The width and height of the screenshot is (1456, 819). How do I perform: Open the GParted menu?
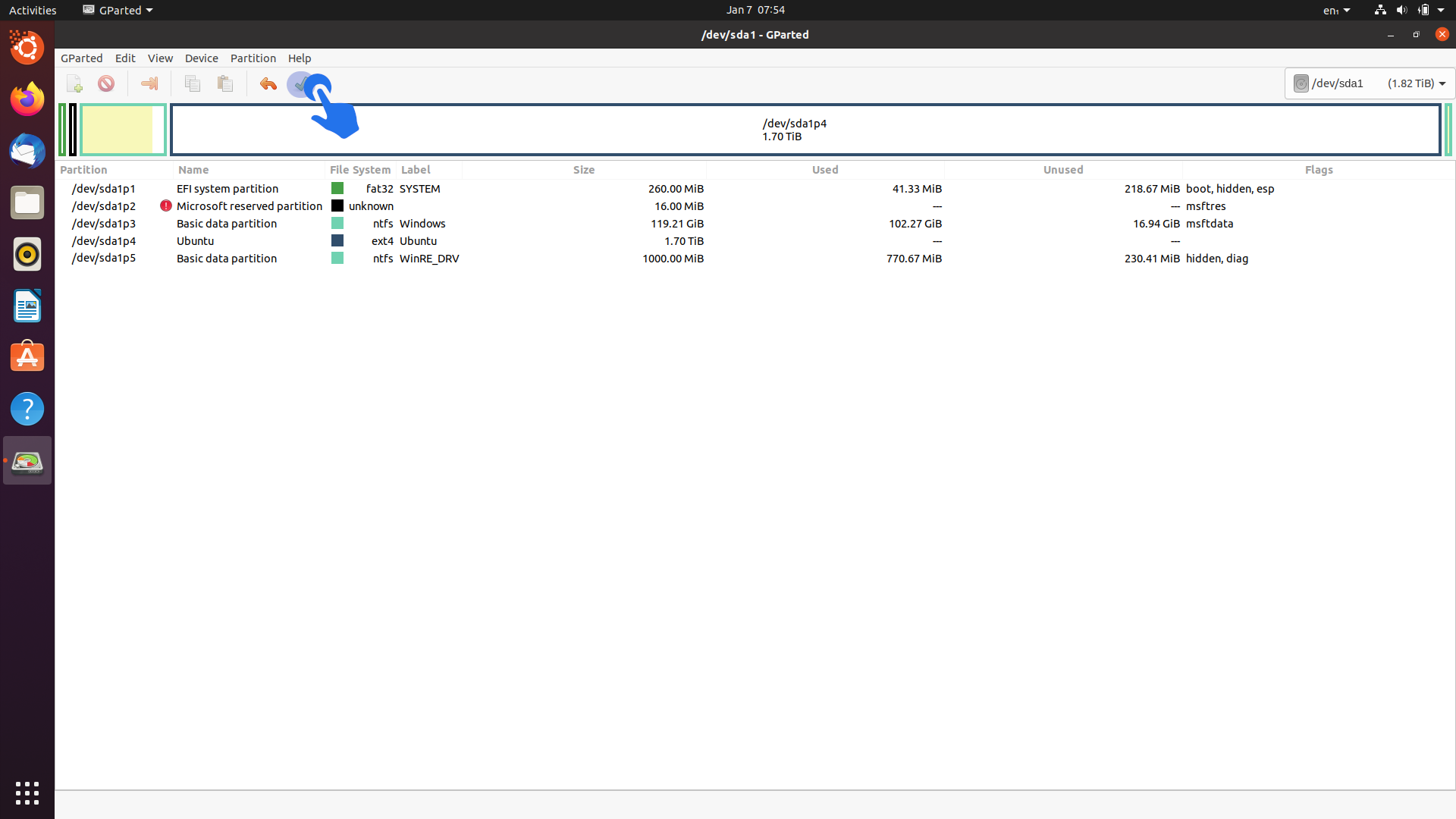[x=82, y=58]
